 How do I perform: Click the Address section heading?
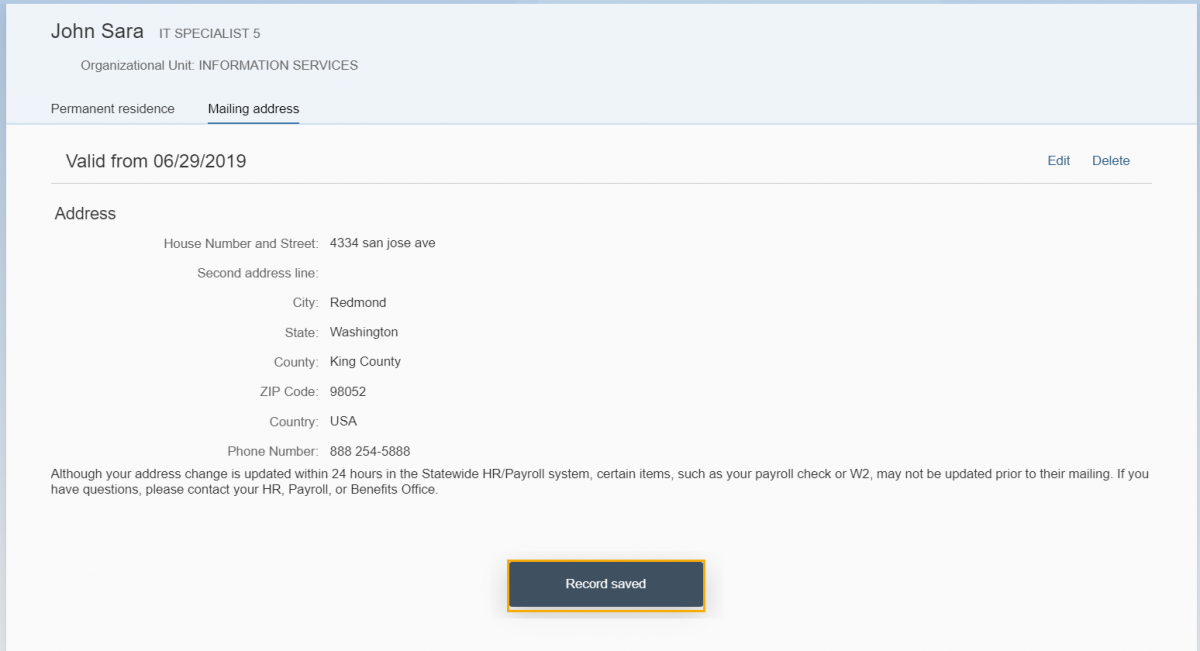coord(85,214)
